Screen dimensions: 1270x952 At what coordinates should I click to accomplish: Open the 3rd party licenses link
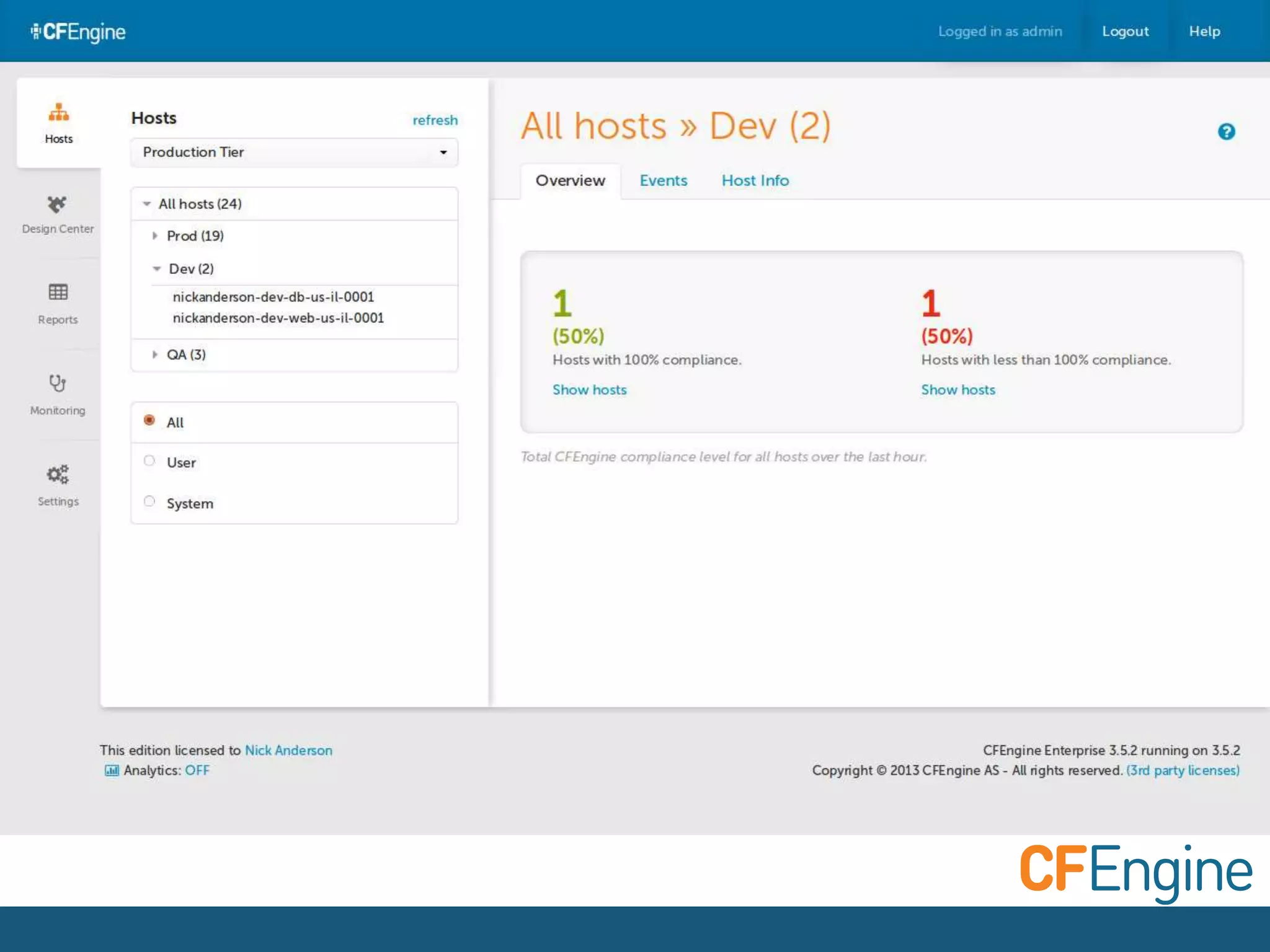(x=1183, y=770)
